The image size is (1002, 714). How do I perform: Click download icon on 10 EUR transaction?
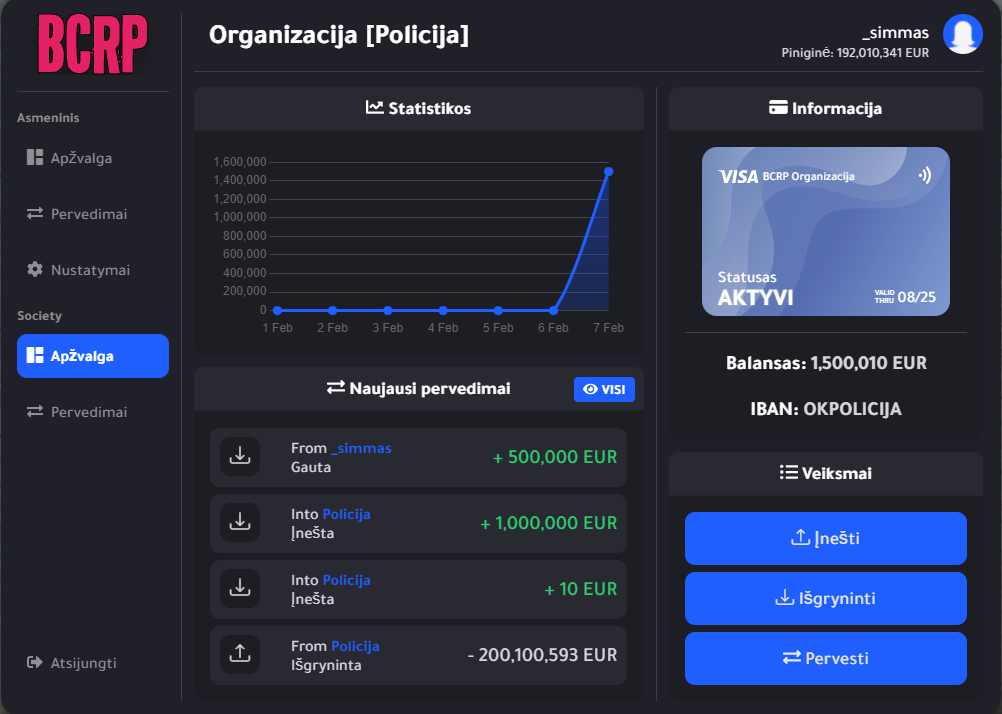point(240,589)
